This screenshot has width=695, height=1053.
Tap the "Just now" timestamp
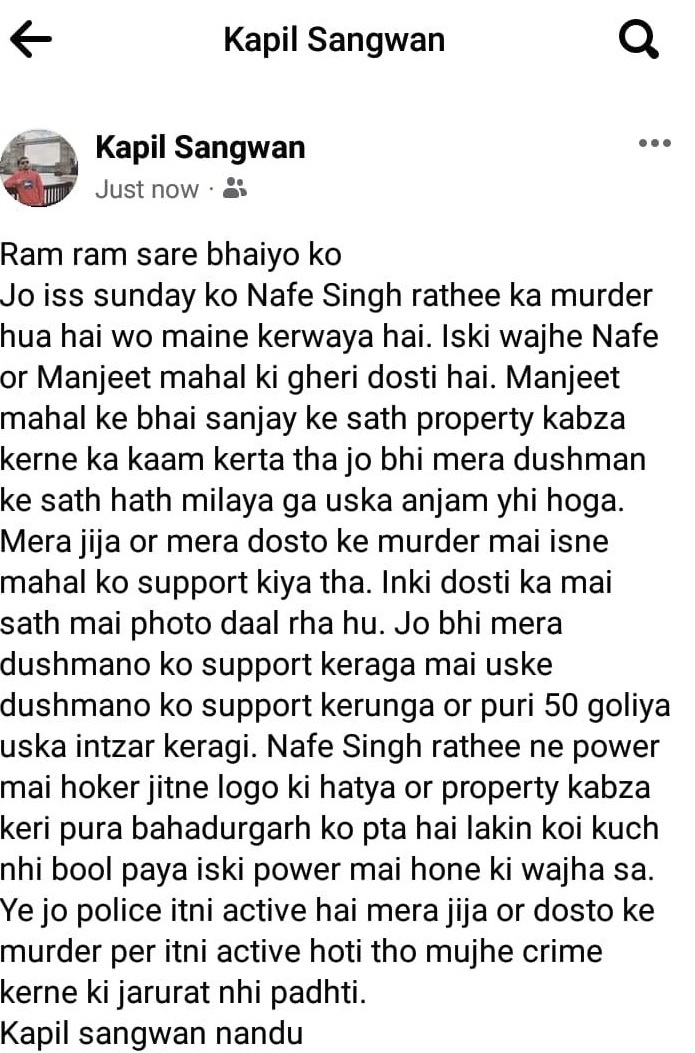pos(147,189)
